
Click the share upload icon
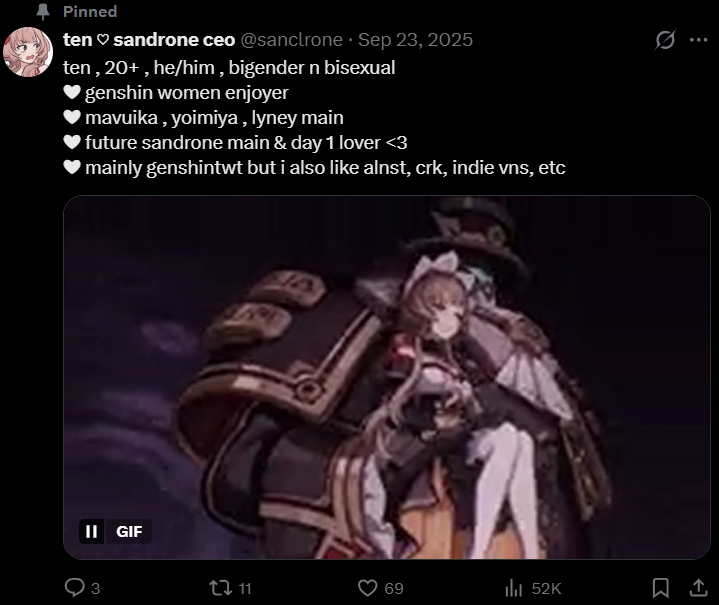tap(698, 588)
